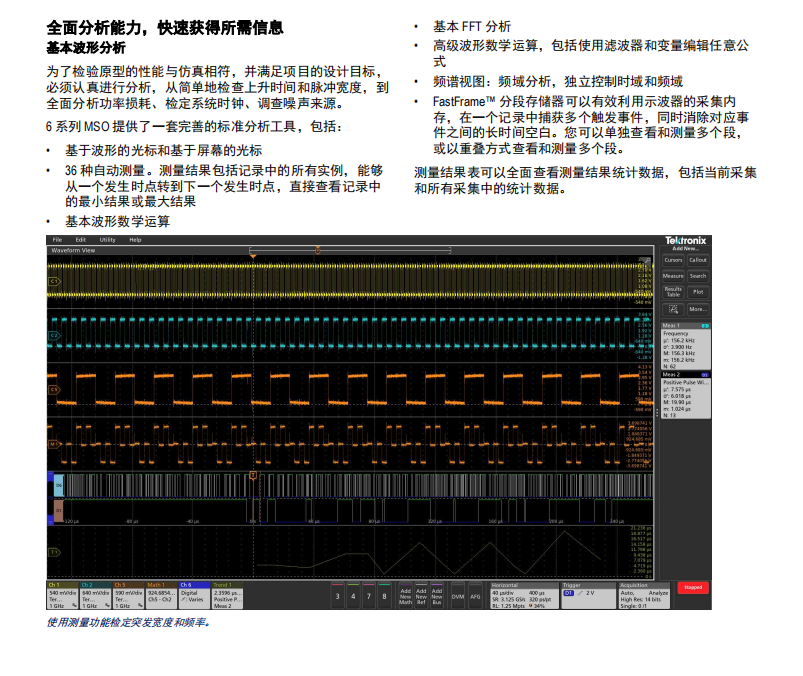Open the Utility menu
Viewport: 803px width, 676px height.
click(x=108, y=240)
